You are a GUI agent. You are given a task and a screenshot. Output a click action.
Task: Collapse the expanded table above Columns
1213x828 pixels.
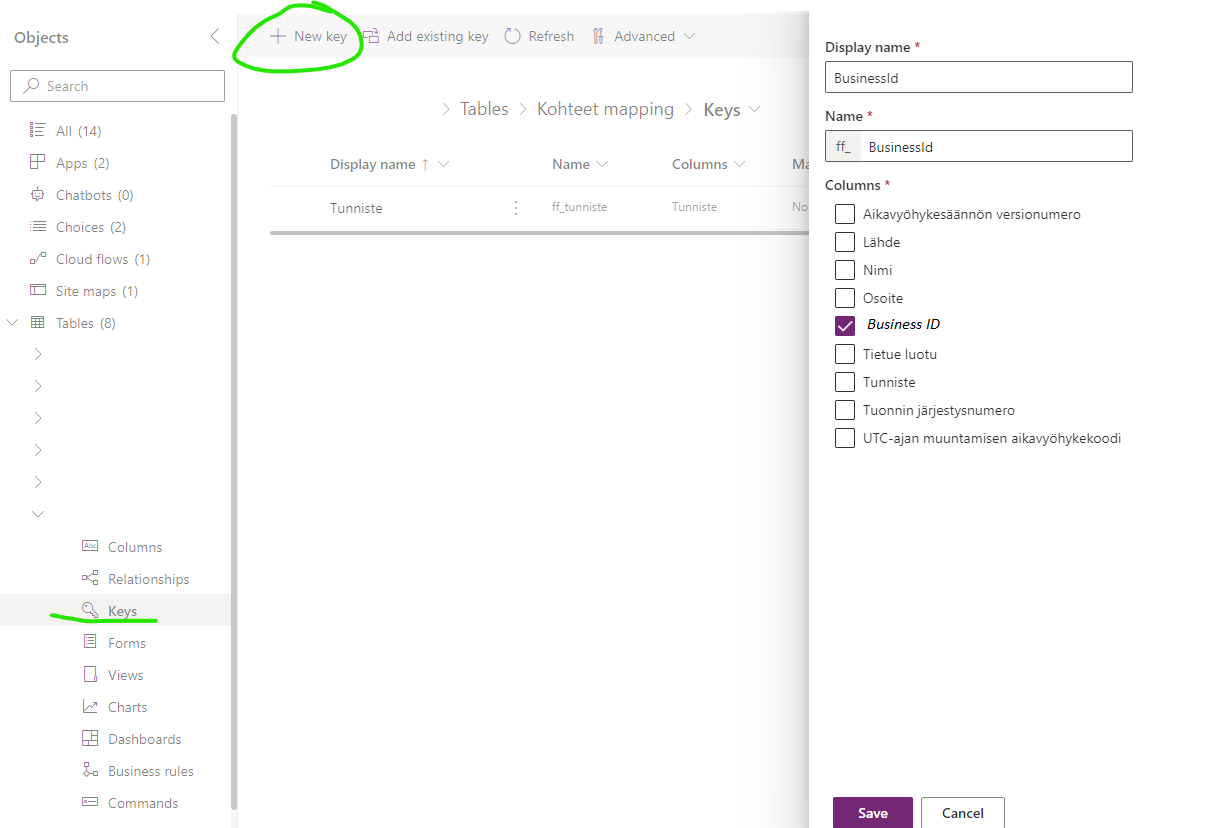coord(38,514)
